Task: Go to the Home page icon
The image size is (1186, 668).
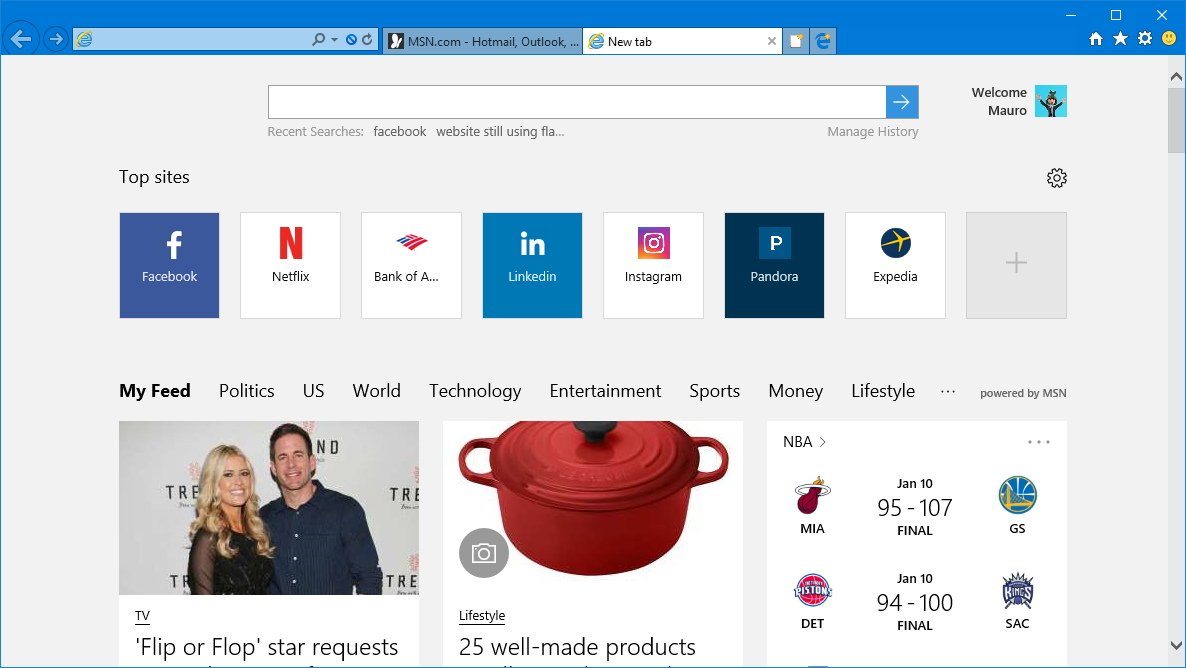Action: [1095, 39]
